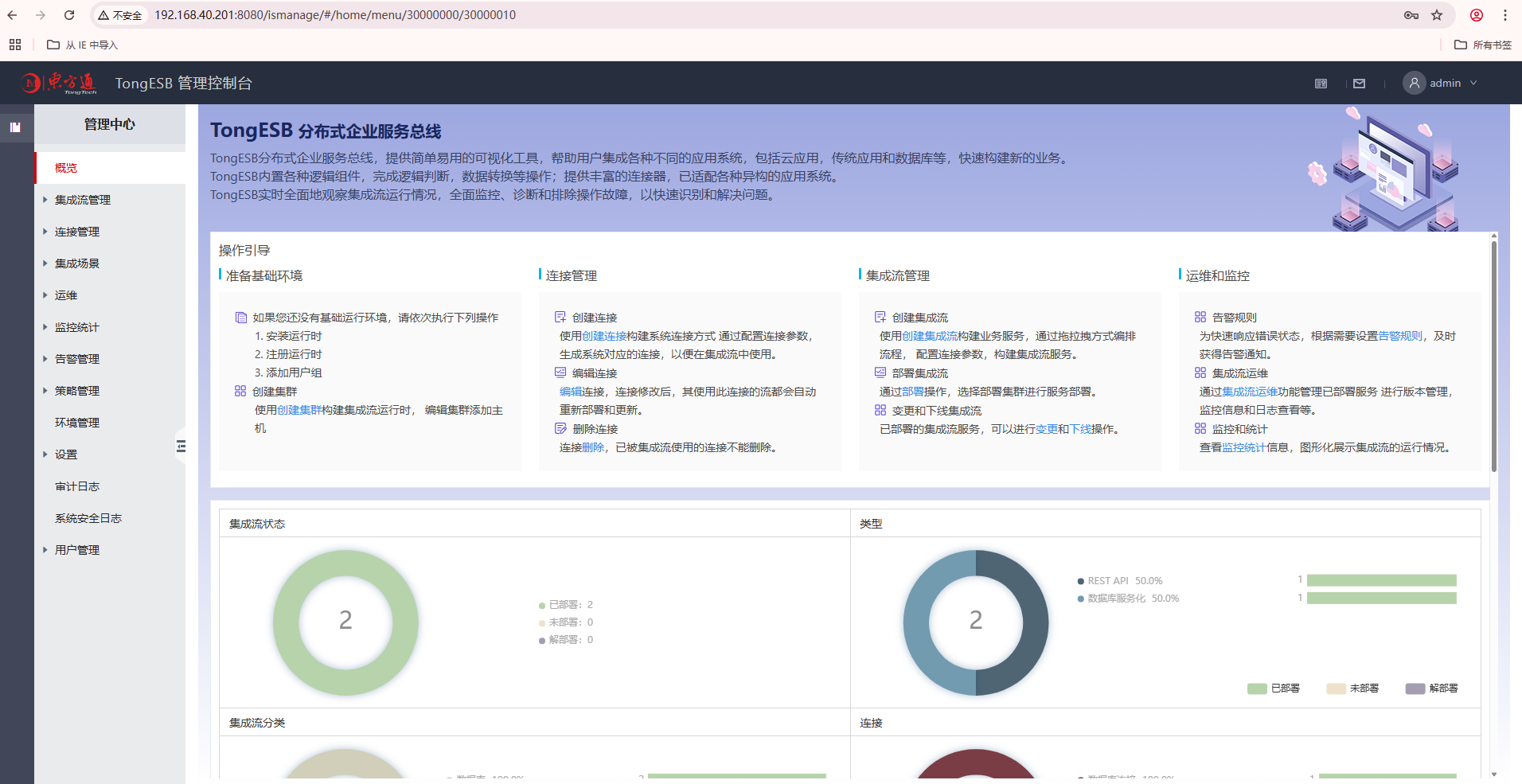The height and width of the screenshot is (784, 1522).
Task: Click the browser address bar URL
Action: tap(335, 15)
